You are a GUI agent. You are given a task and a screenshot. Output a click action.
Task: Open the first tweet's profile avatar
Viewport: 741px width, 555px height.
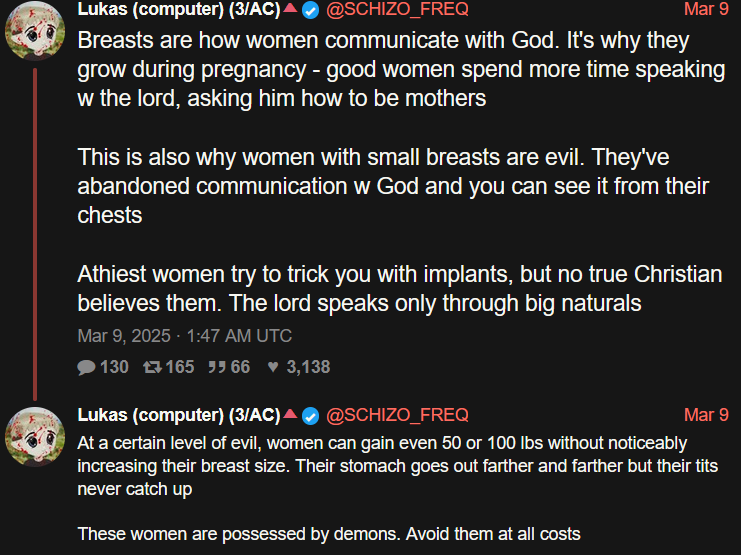coord(35,31)
